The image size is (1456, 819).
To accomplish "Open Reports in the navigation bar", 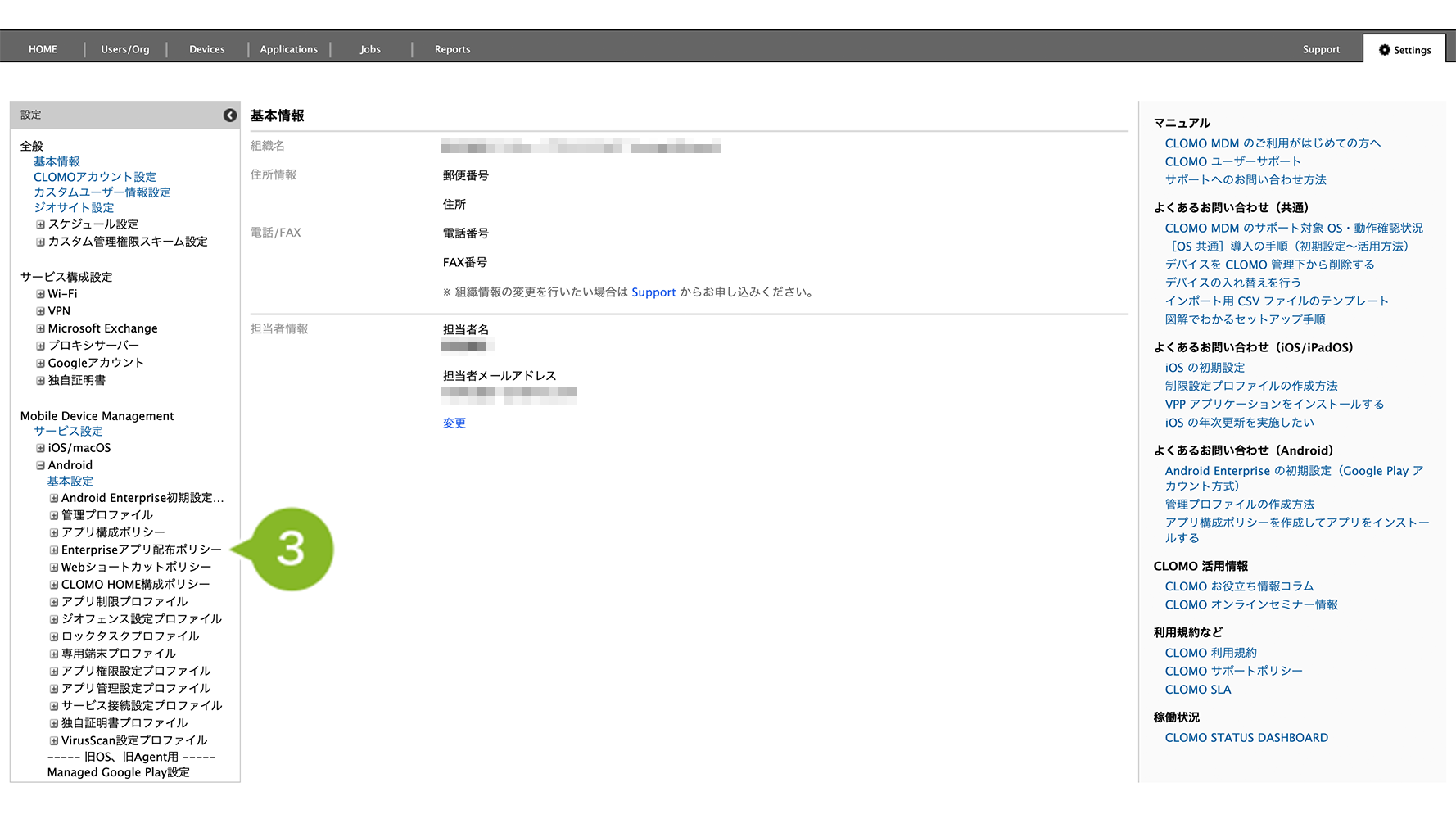I will 452,50.
